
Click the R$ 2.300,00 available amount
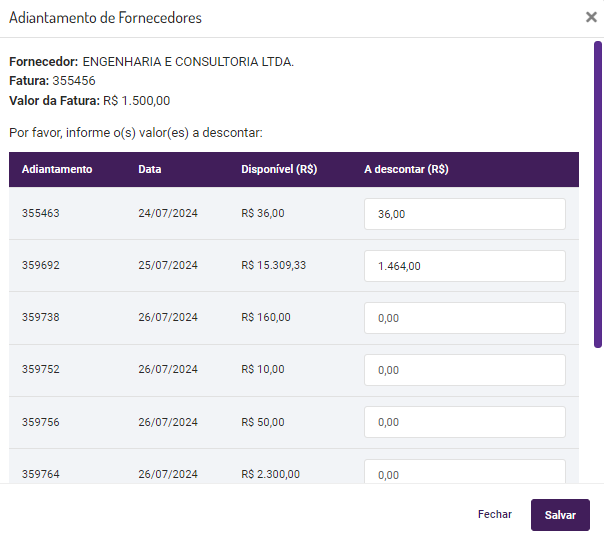coord(270,475)
